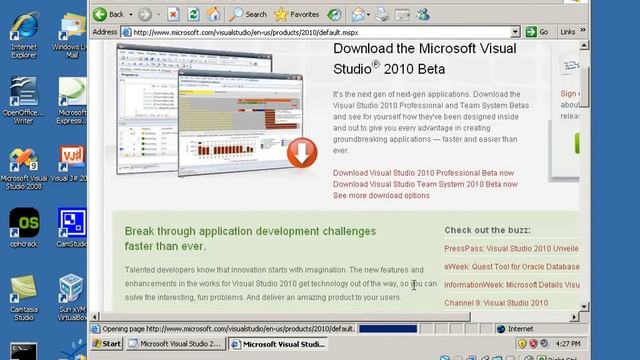Click the horizontal scrollbar left arrow

(95, 317)
